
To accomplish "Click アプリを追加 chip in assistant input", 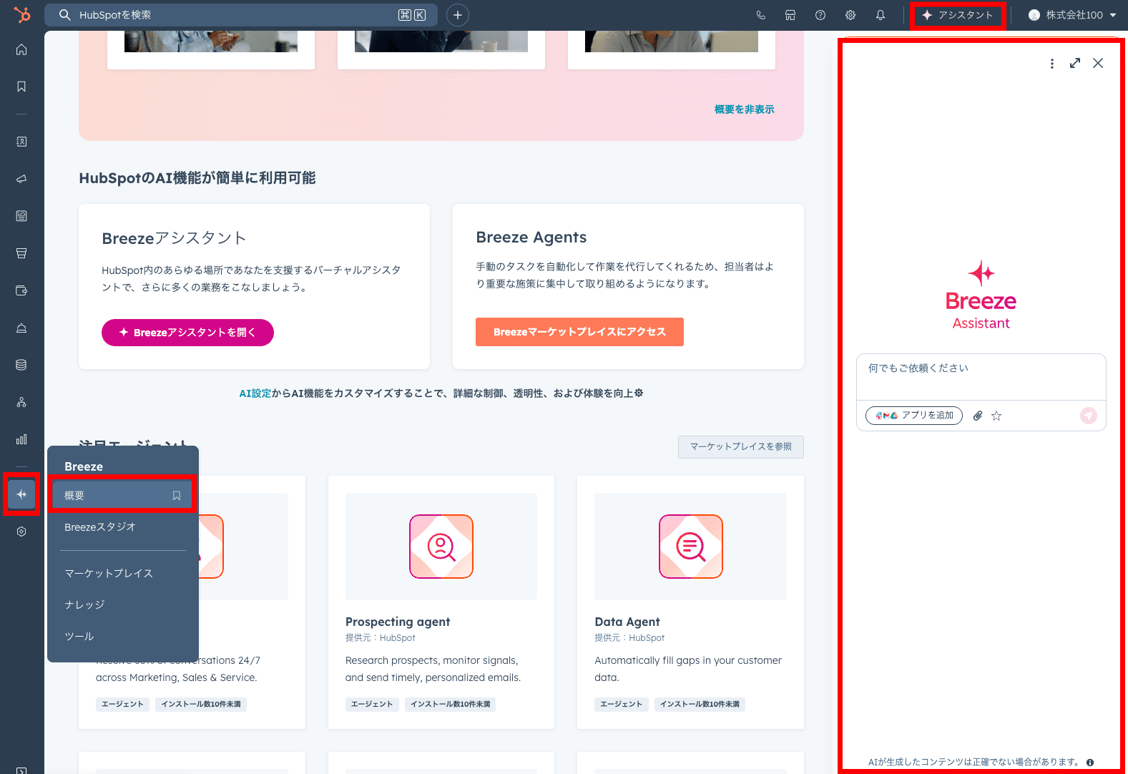I will [913, 415].
